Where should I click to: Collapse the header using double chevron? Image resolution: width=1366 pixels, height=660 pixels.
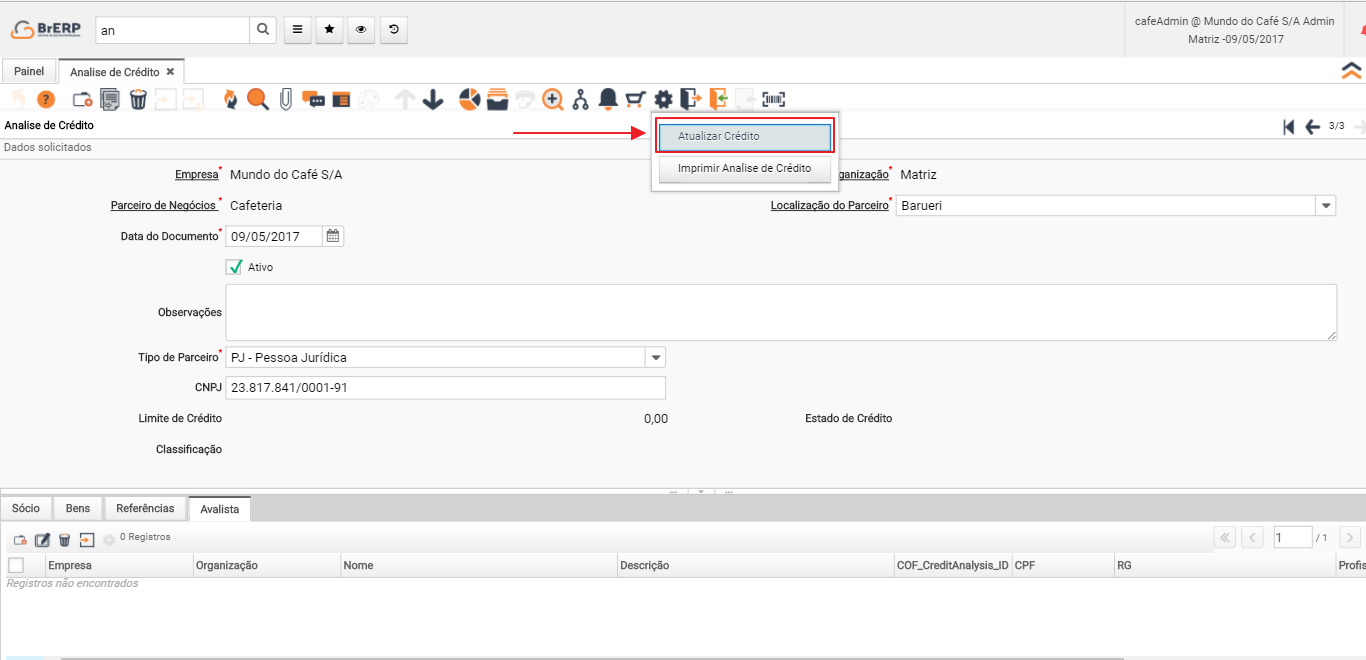(1351, 71)
